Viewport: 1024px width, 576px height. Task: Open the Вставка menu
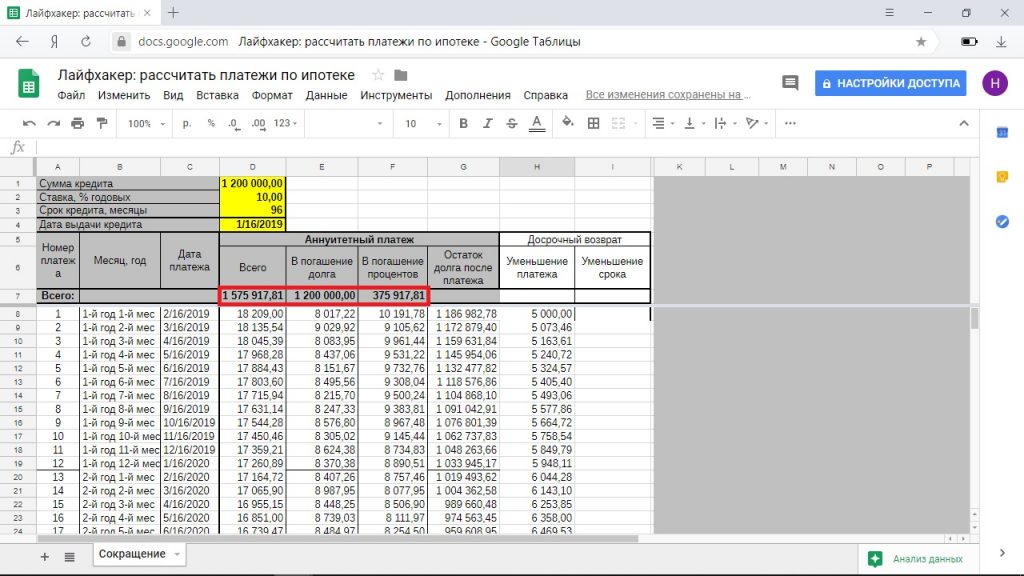pos(217,95)
